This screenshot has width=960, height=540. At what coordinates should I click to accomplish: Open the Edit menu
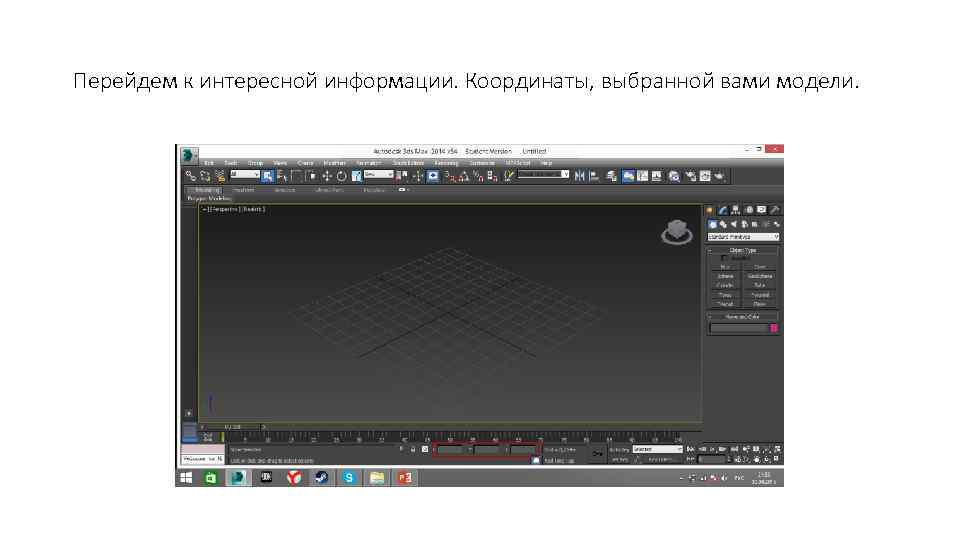209,163
